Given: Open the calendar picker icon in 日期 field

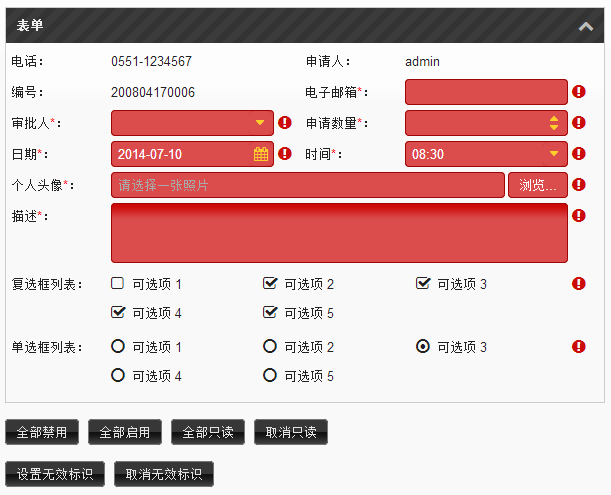Looking at the screenshot, I should 261,154.
